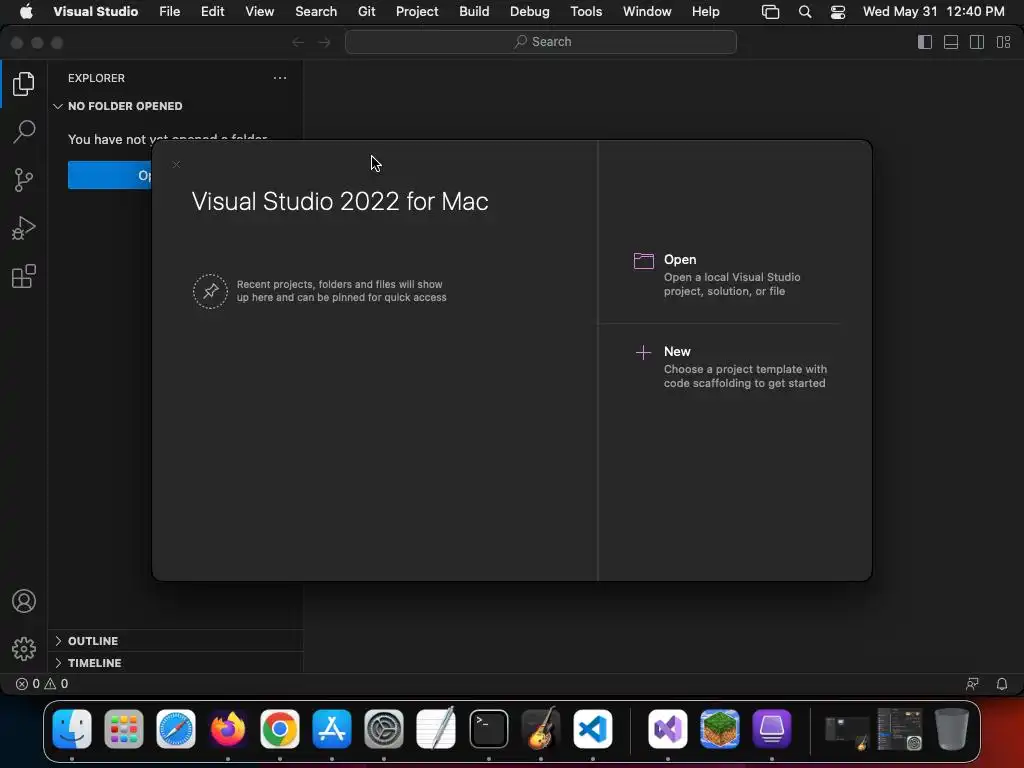Open the Build menu
The width and height of the screenshot is (1024, 768).
(x=474, y=11)
